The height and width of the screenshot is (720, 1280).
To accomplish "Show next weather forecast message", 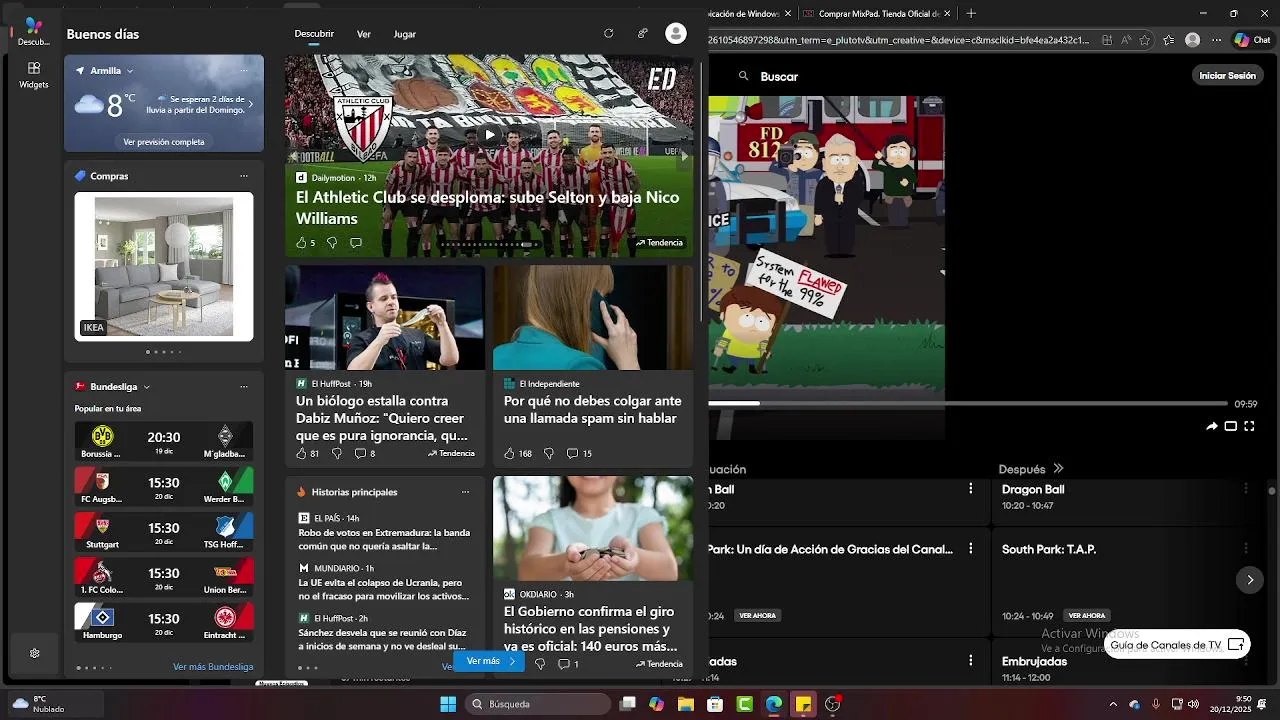I will [250, 105].
